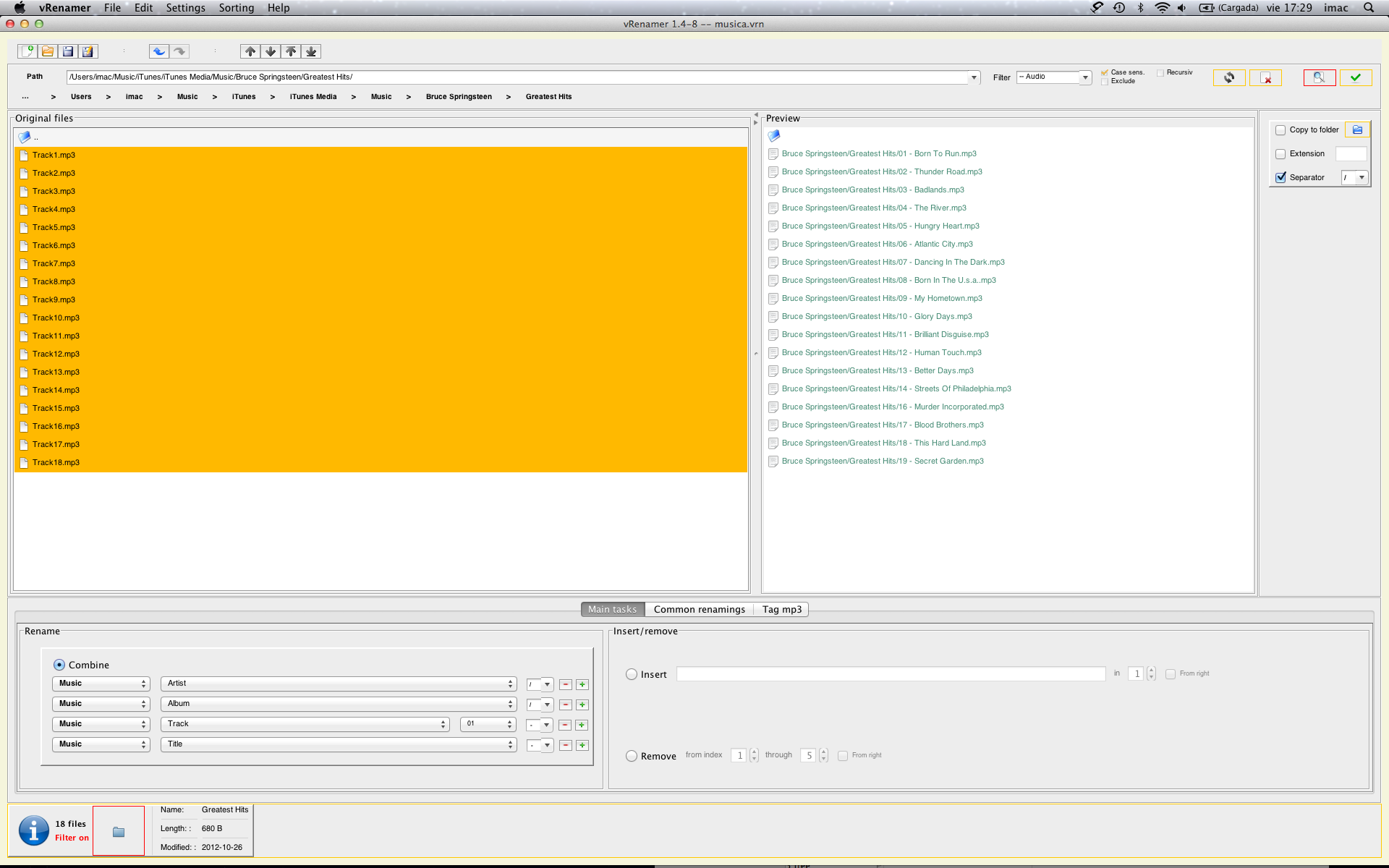The image size is (1389, 868).
Task: Select the Insert radio button
Action: click(632, 674)
